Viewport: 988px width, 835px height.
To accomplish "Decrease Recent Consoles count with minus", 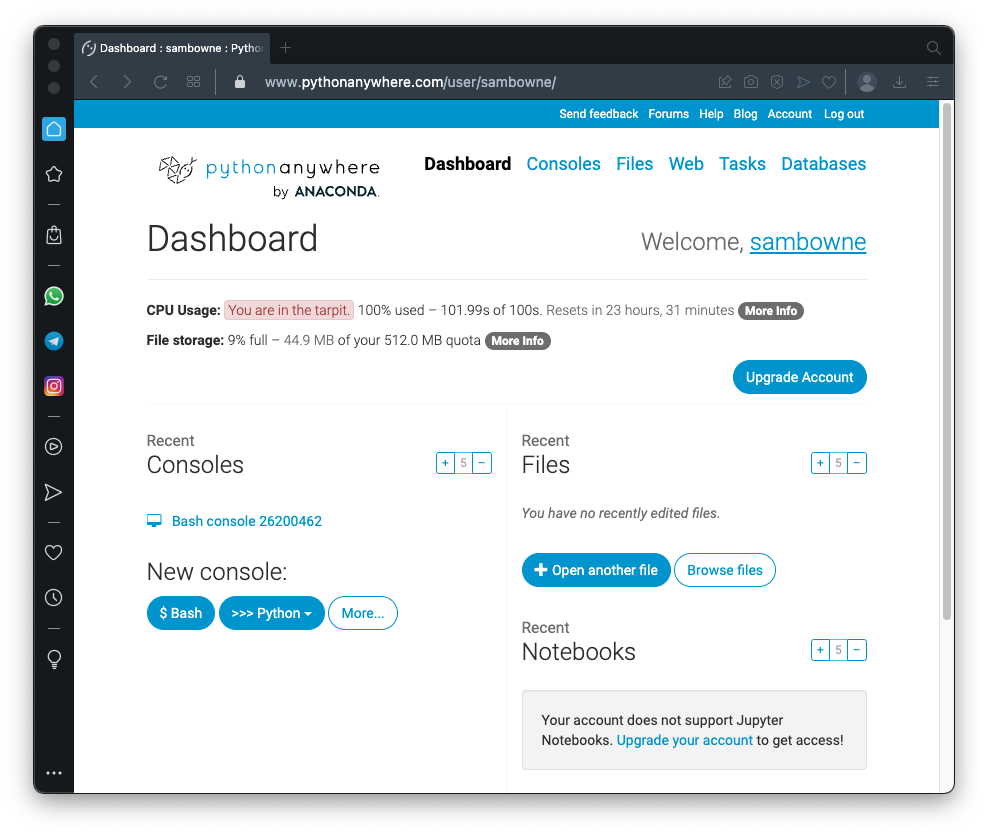I will click(x=482, y=463).
